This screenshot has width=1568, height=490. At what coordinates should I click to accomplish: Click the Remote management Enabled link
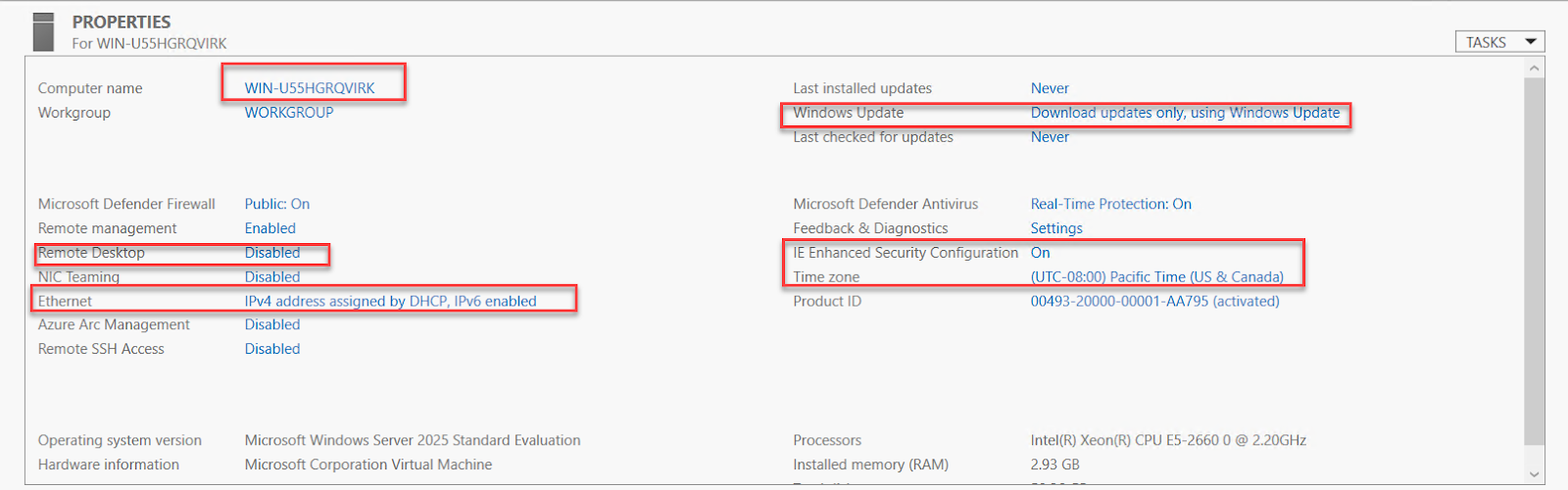[x=270, y=228]
